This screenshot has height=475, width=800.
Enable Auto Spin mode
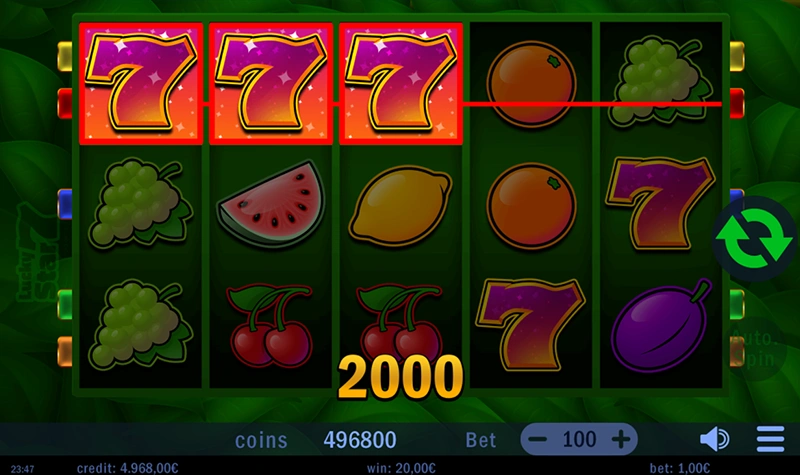pyautogui.click(x=754, y=349)
